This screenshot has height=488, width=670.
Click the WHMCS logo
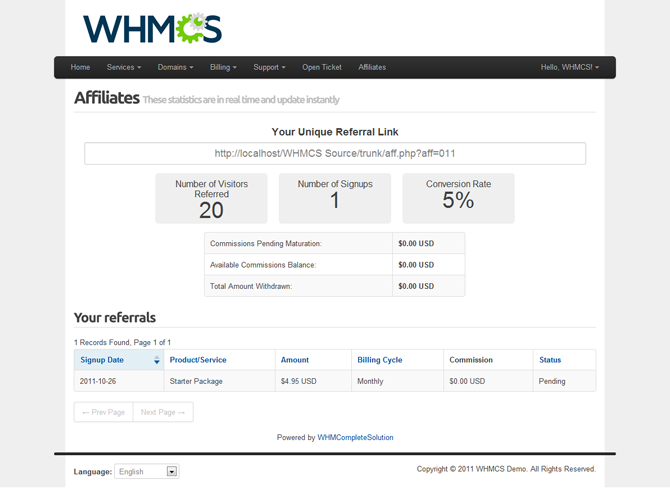152,28
